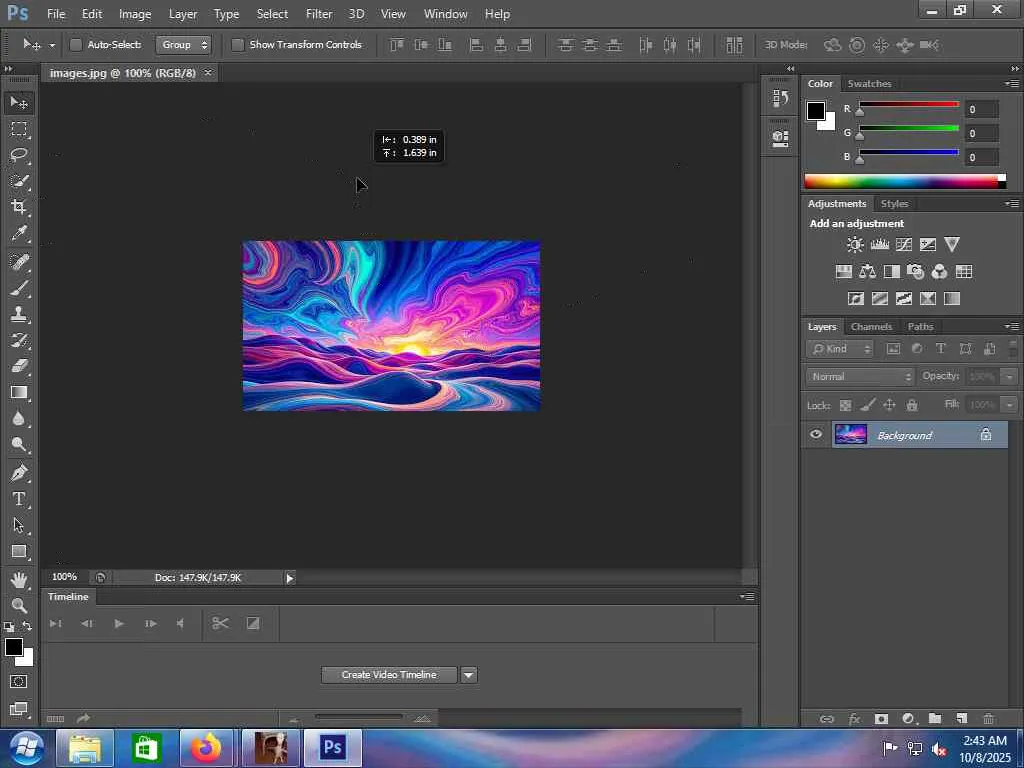Select the Pen tool
Screen dimensions: 1024x768
19,473
